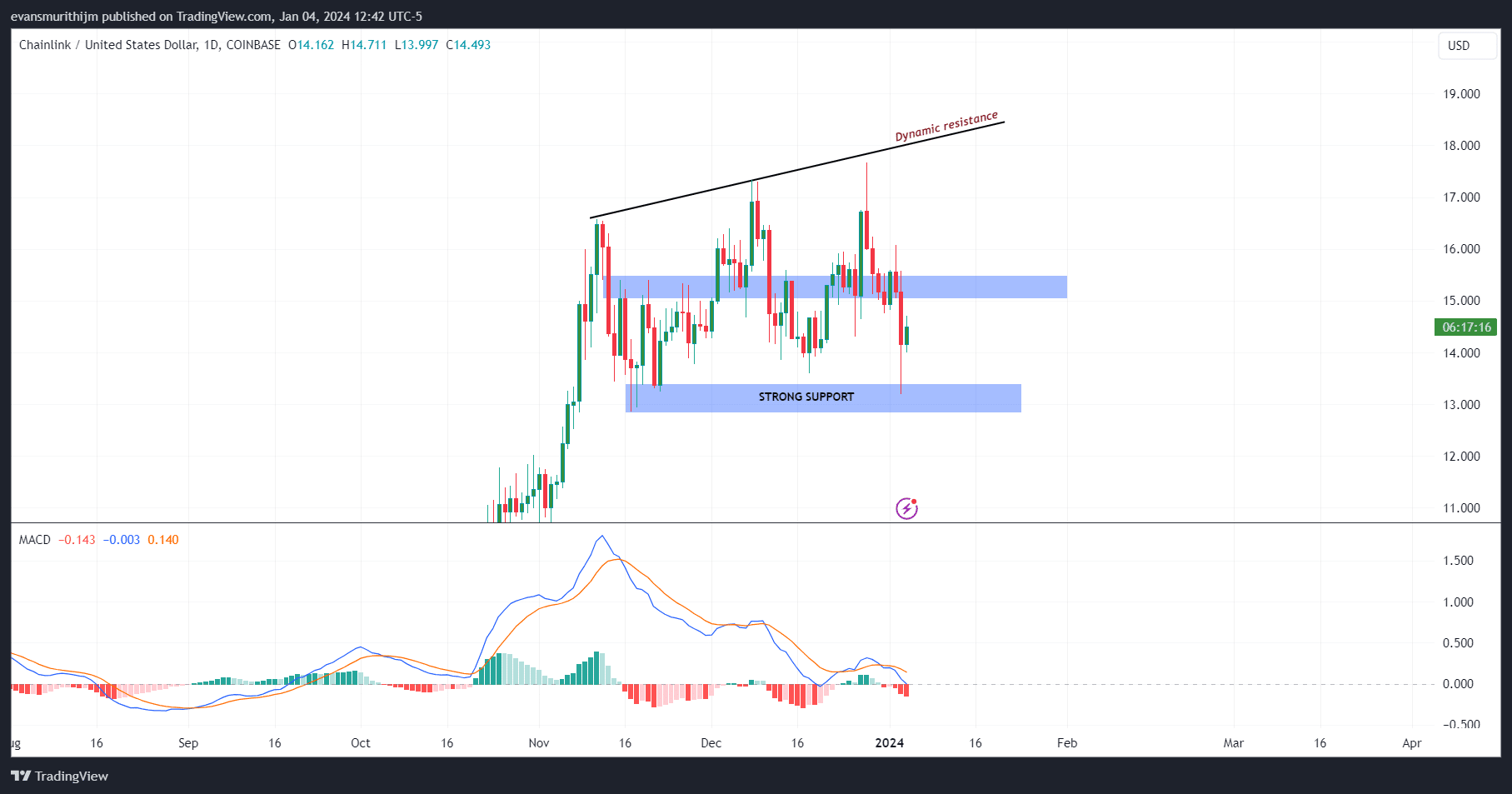Click the Dynamic resistance label
Screen dimensions: 1512x794
pyautogui.click(x=946, y=126)
